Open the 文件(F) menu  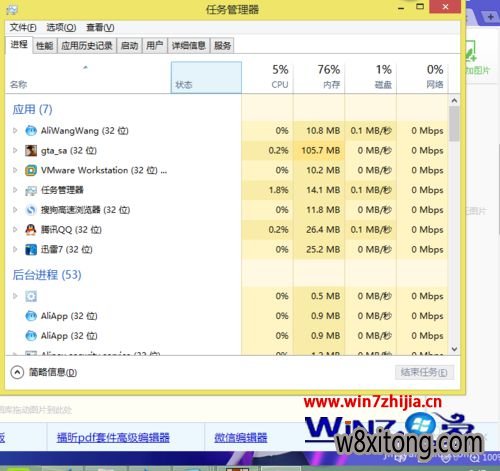tap(23, 27)
